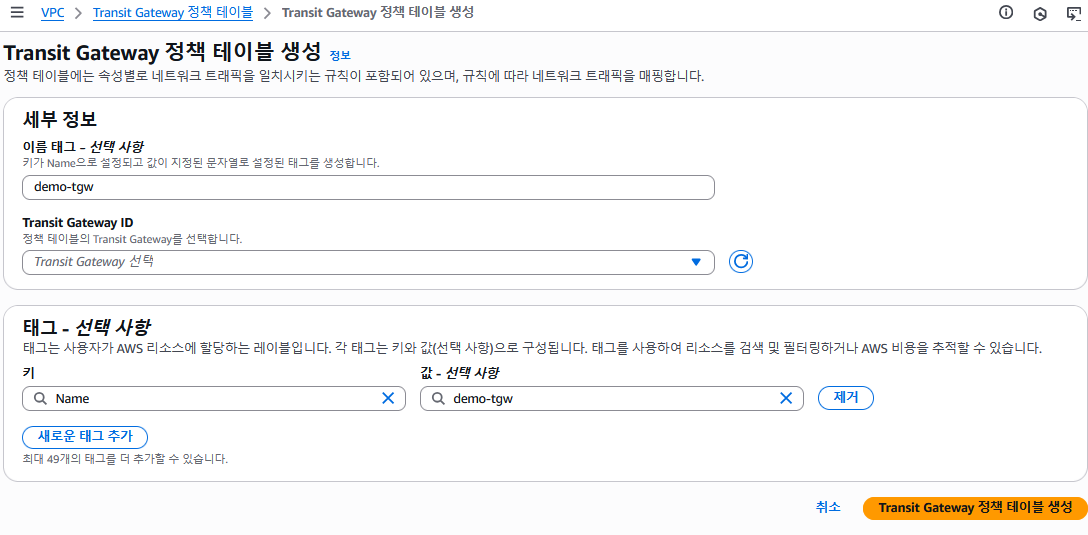
Task: Click the 취소 button
Action: click(828, 507)
